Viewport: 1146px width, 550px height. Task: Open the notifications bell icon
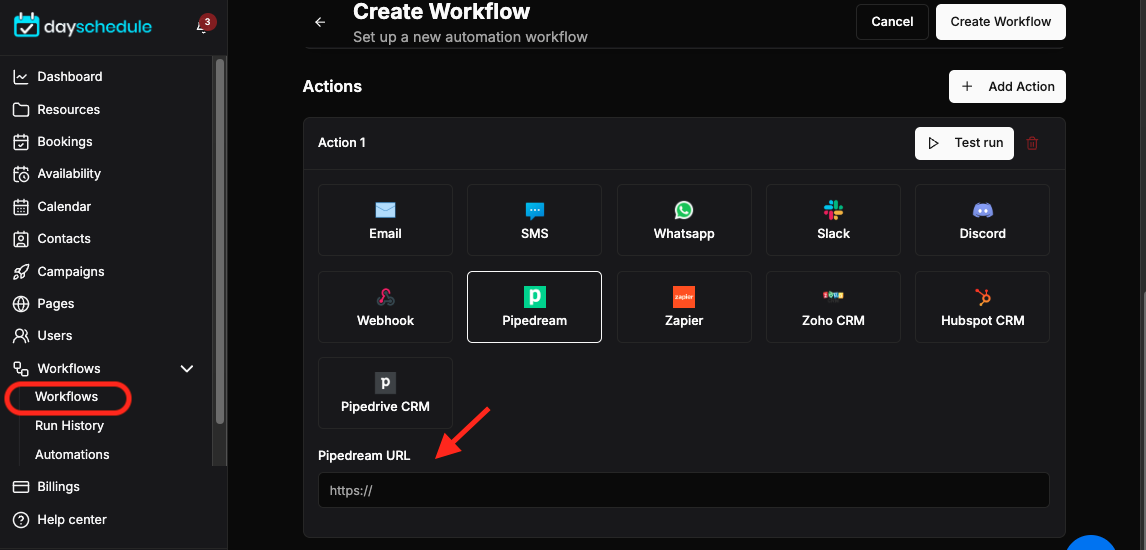[202, 27]
